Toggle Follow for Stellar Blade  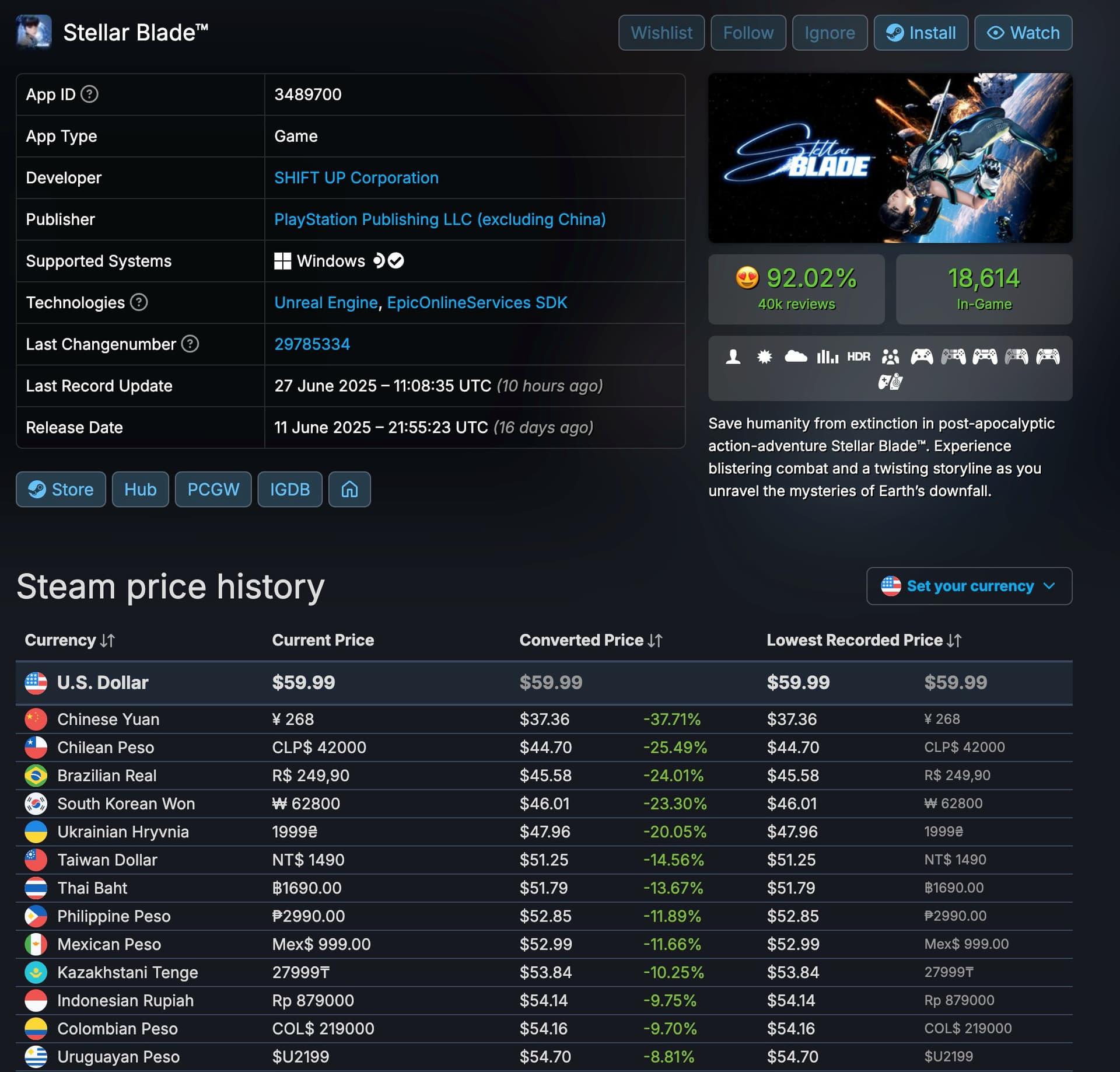coord(748,33)
